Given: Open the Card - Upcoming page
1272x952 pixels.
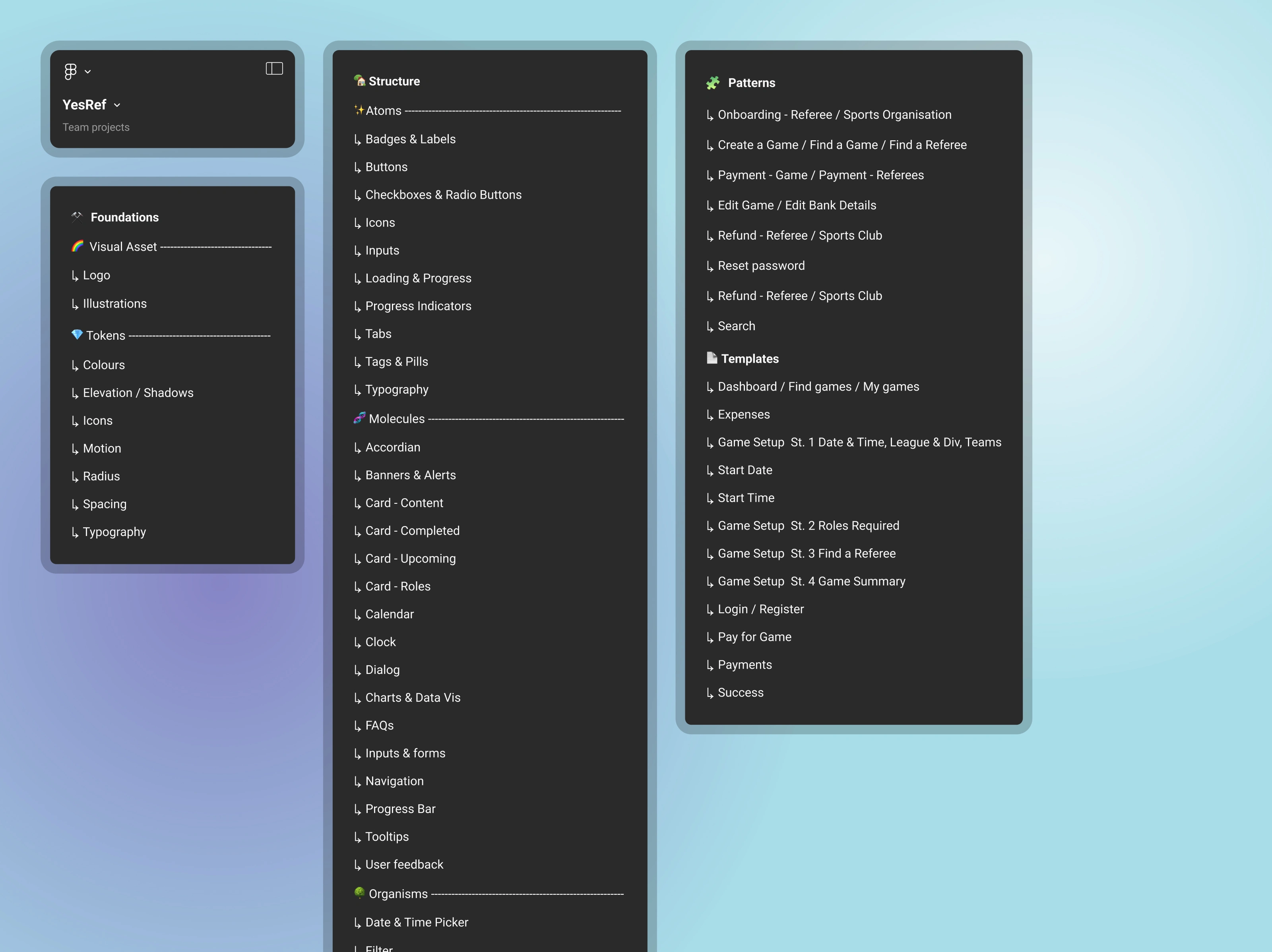Looking at the screenshot, I should click(x=410, y=559).
